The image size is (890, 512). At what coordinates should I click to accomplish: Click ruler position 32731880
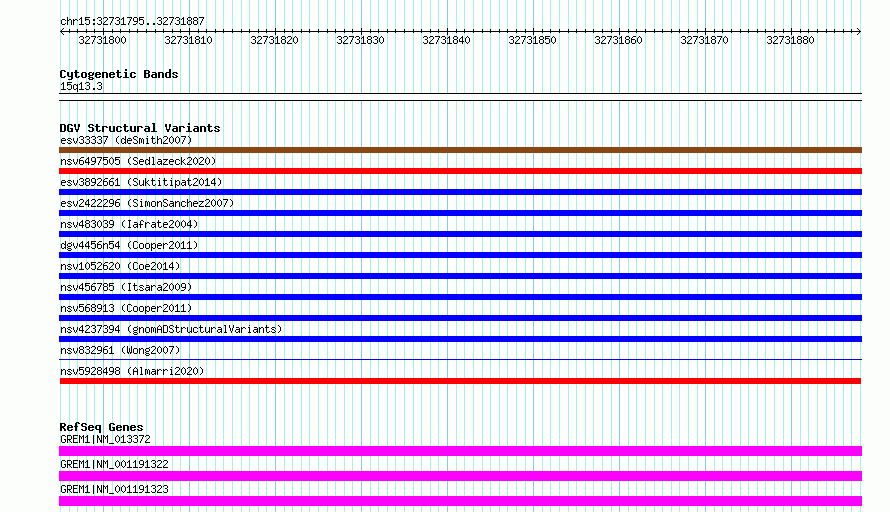pos(790,40)
